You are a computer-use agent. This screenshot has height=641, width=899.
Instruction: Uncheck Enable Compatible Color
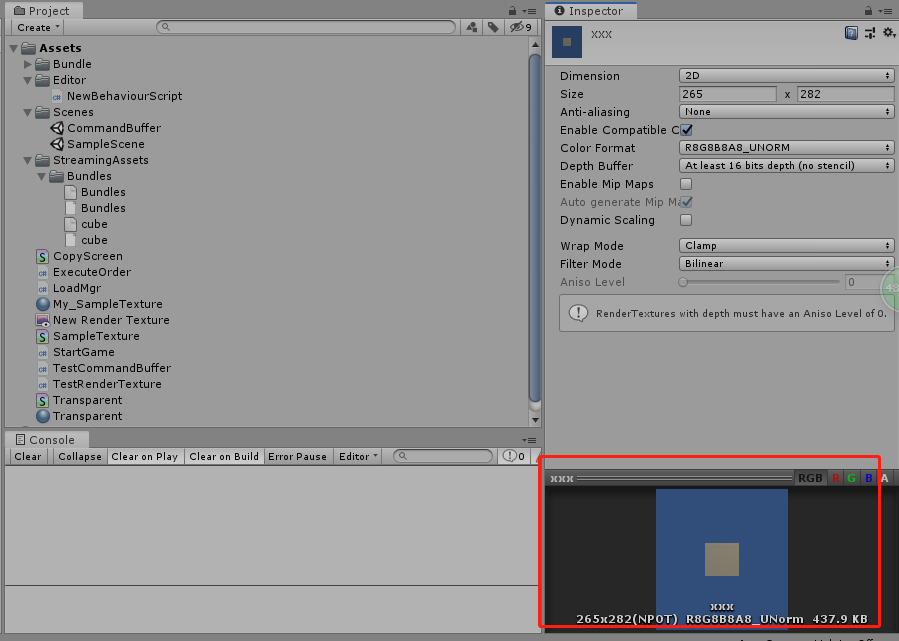[685, 130]
